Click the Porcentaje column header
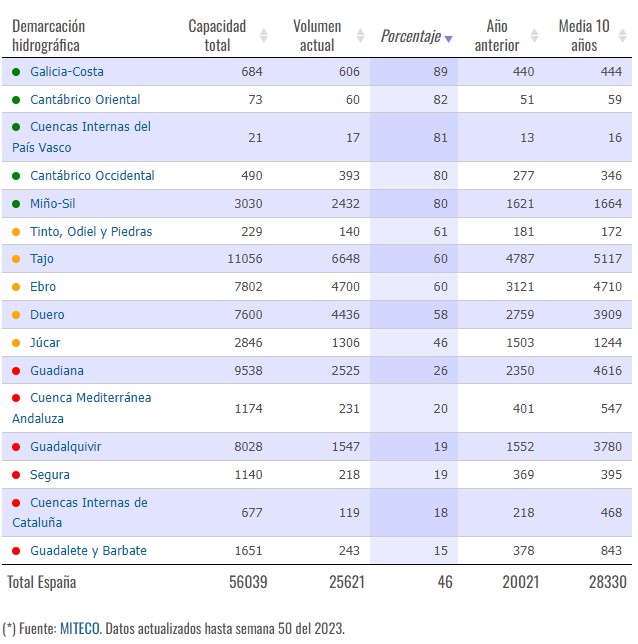Viewport: 638px width, 644px height. (x=411, y=36)
